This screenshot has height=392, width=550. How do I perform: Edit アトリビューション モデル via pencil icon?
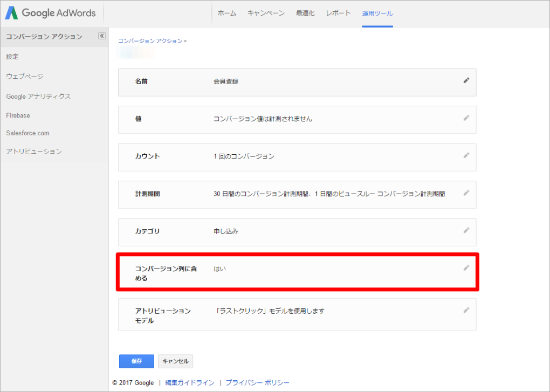coord(466,310)
